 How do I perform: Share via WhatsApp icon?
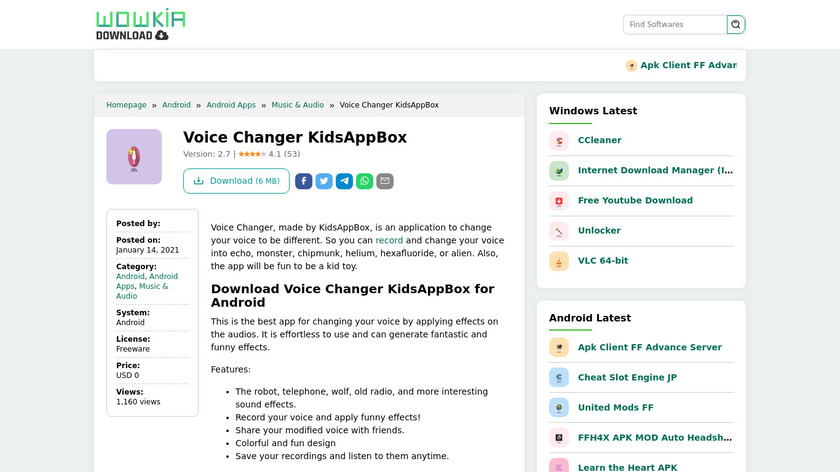click(x=364, y=181)
